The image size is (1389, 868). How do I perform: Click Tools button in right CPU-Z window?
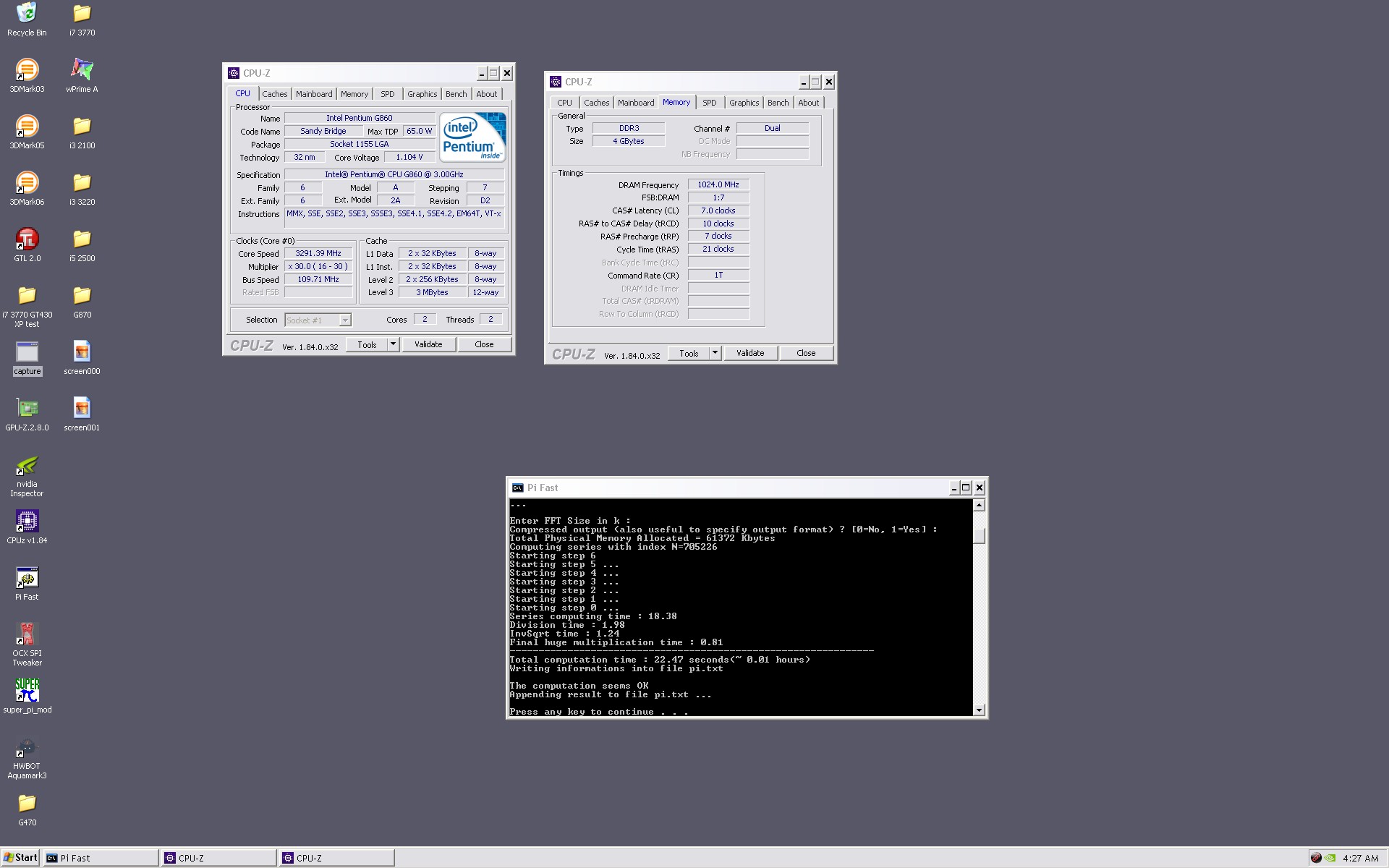(689, 353)
